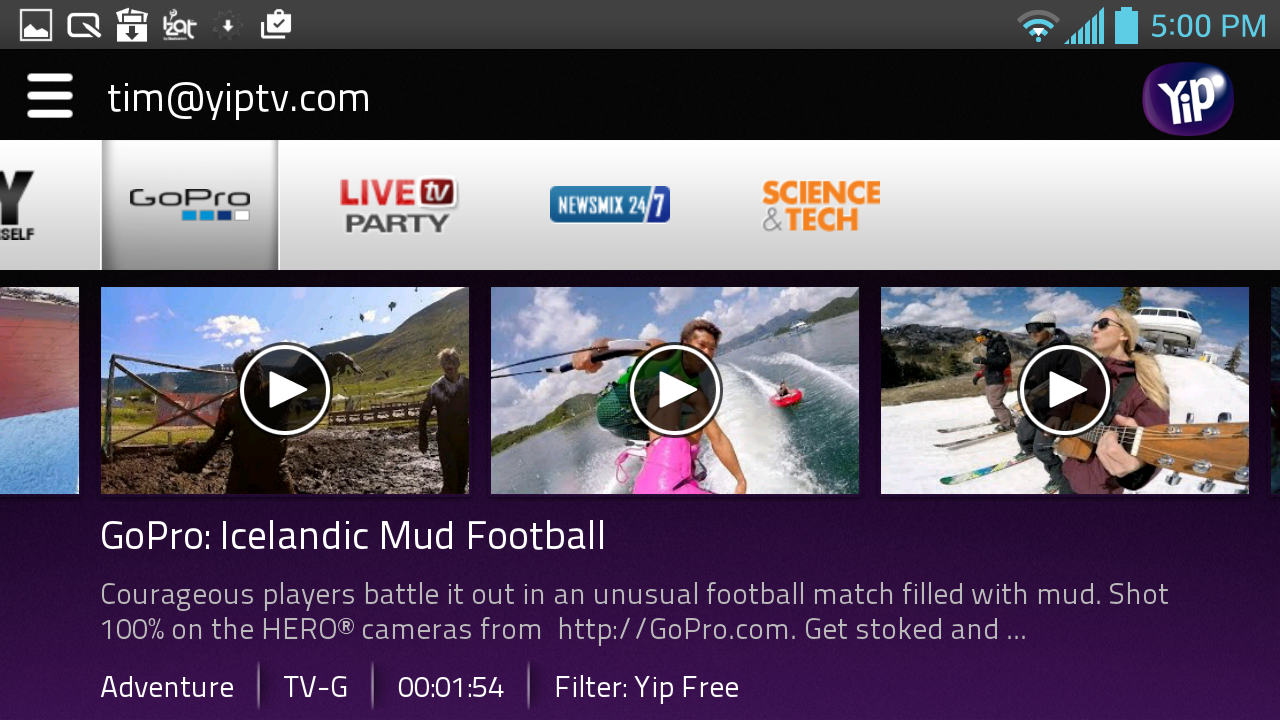This screenshot has width=1280, height=720.
Task: Tap the TV-G rating label
Action: point(316,687)
